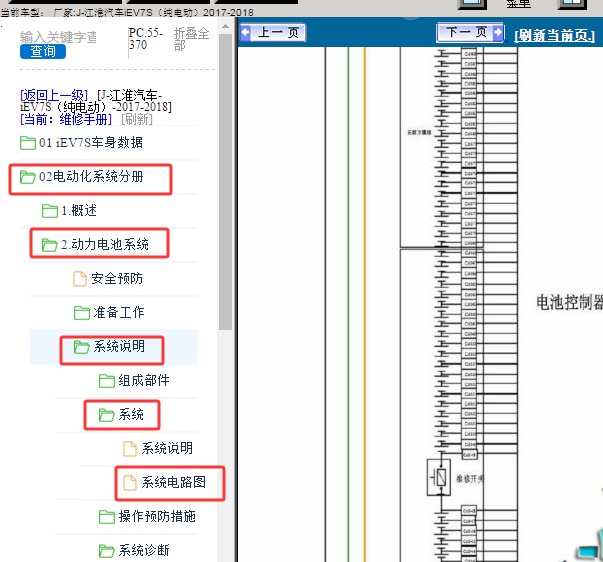Click the open folder icon of 系统
This screenshot has width=603, height=562.
tap(107, 415)
